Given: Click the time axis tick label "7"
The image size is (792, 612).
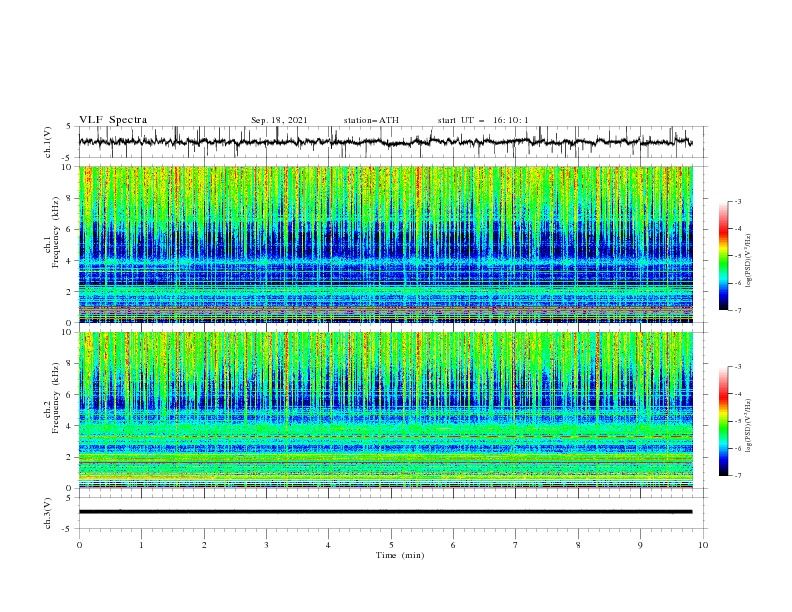Looking at the screenshot, I should [x=516, y=545].
